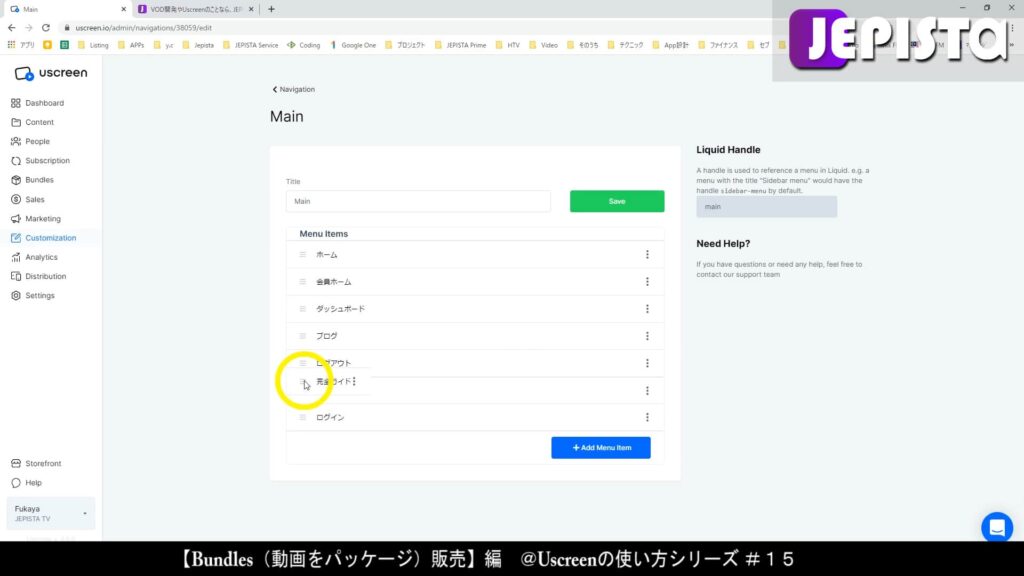Go to People in the sidebar

30,141
